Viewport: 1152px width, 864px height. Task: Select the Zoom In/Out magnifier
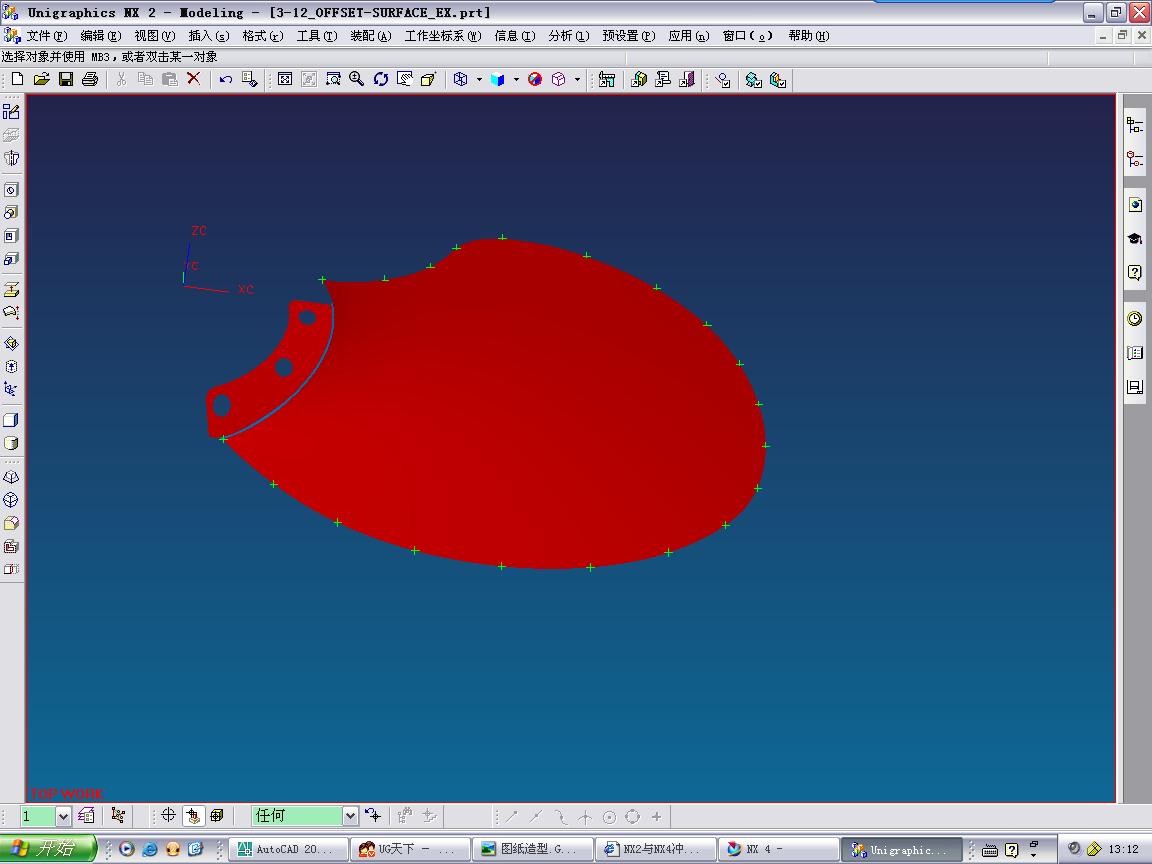[x=356, y=79]
